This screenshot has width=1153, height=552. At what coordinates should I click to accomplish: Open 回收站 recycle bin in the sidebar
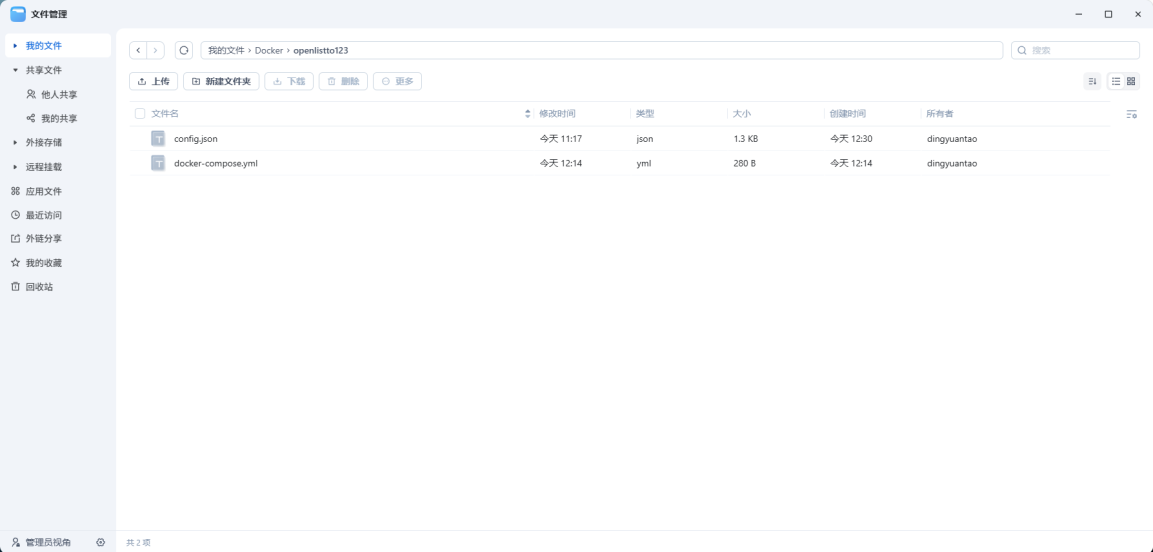pyautogui.click(x=39, y=287)
